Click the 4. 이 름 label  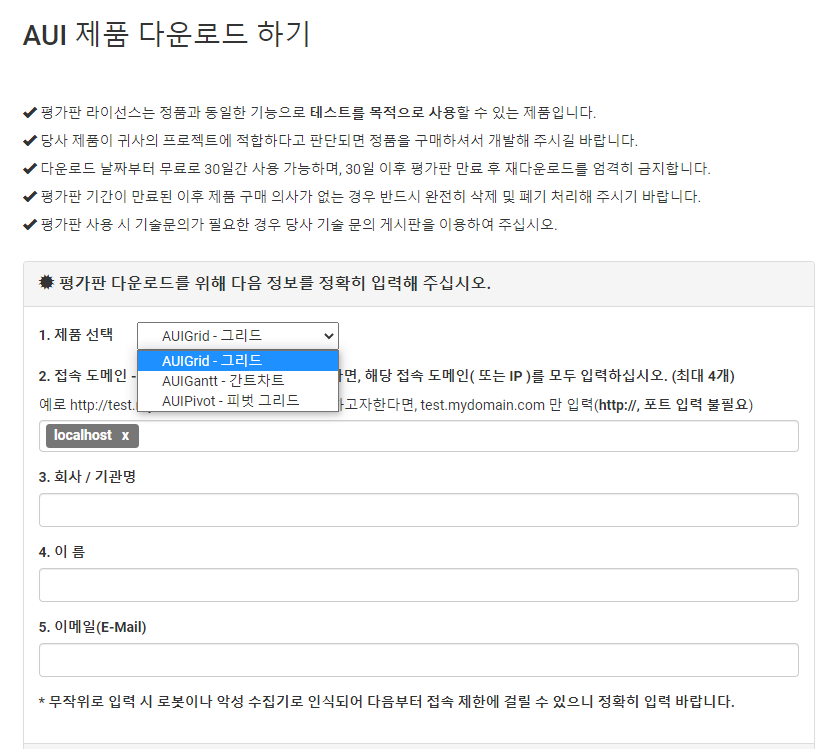62,551
